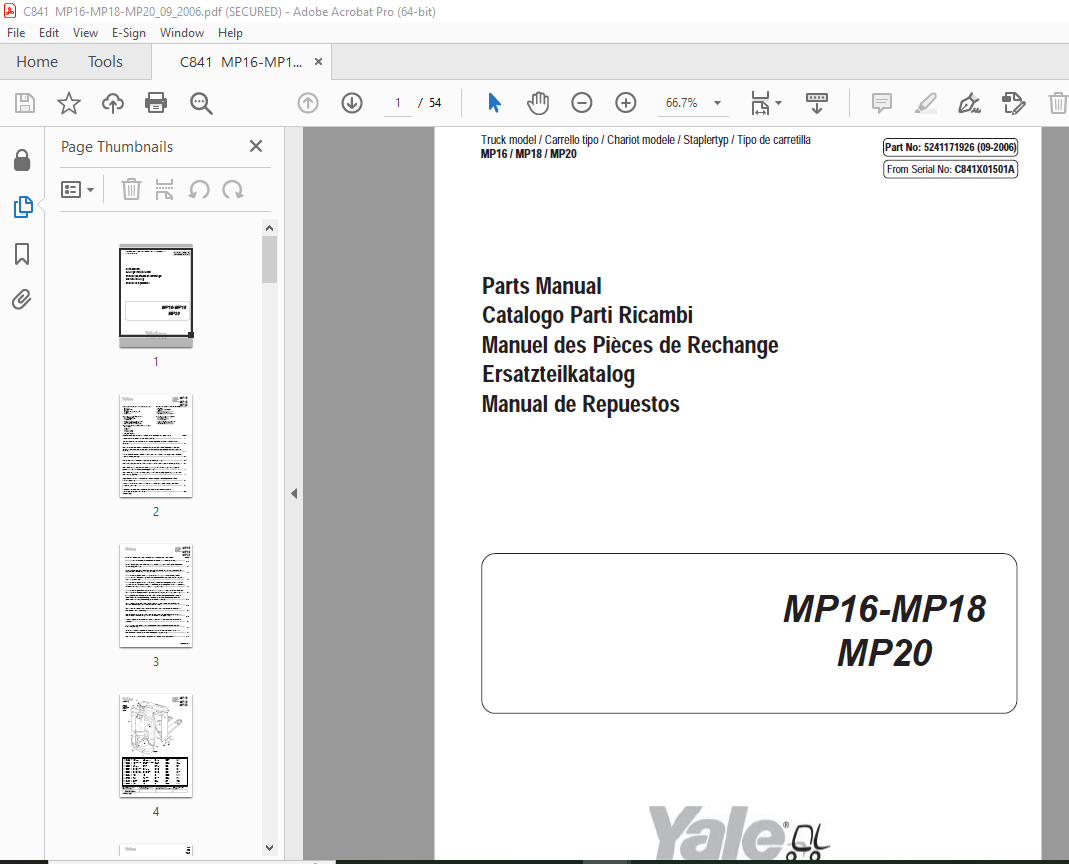Screen dimensions: 1069x864
Task: Delete page with trash icon in toolbar
Action: point(1057,103)
